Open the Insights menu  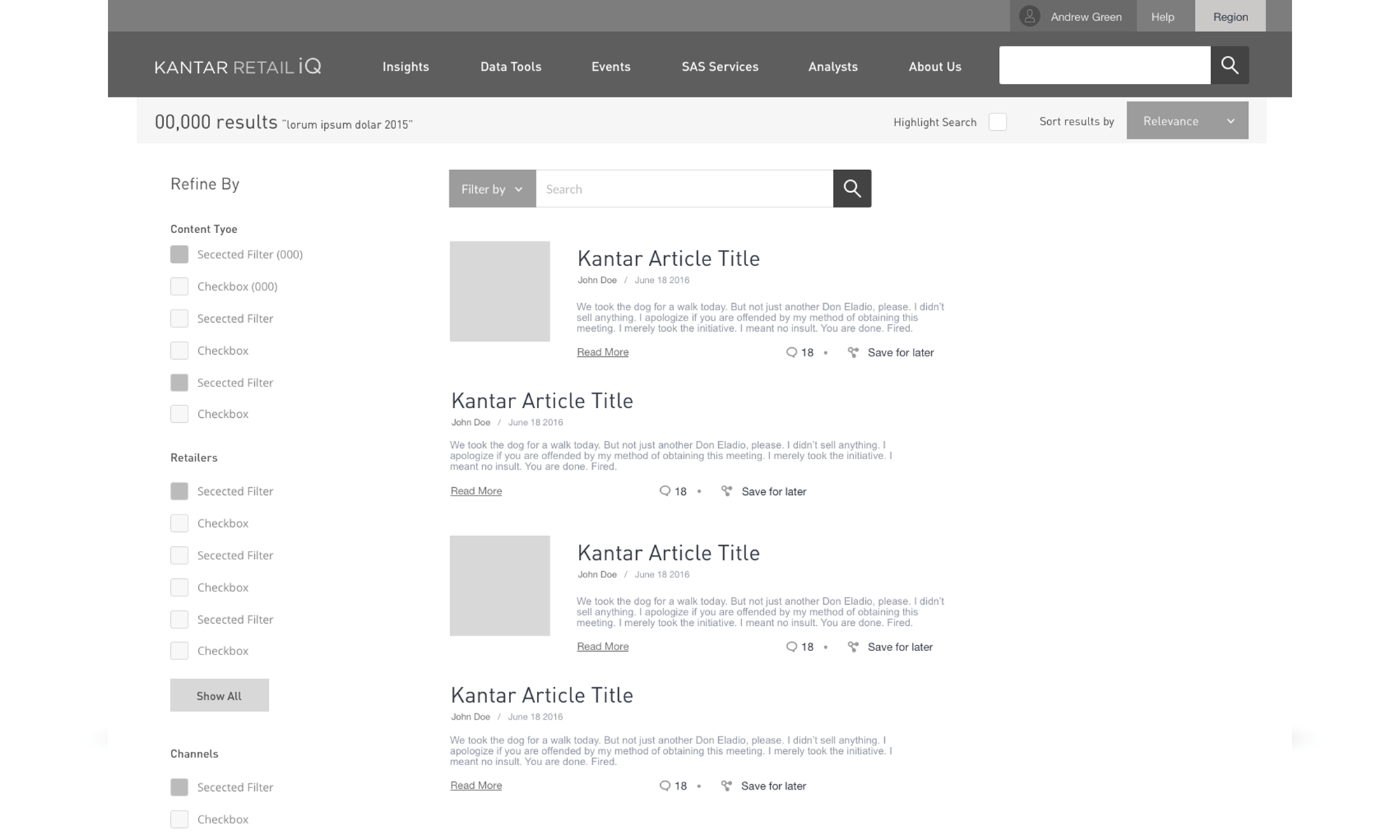[405, 66]
